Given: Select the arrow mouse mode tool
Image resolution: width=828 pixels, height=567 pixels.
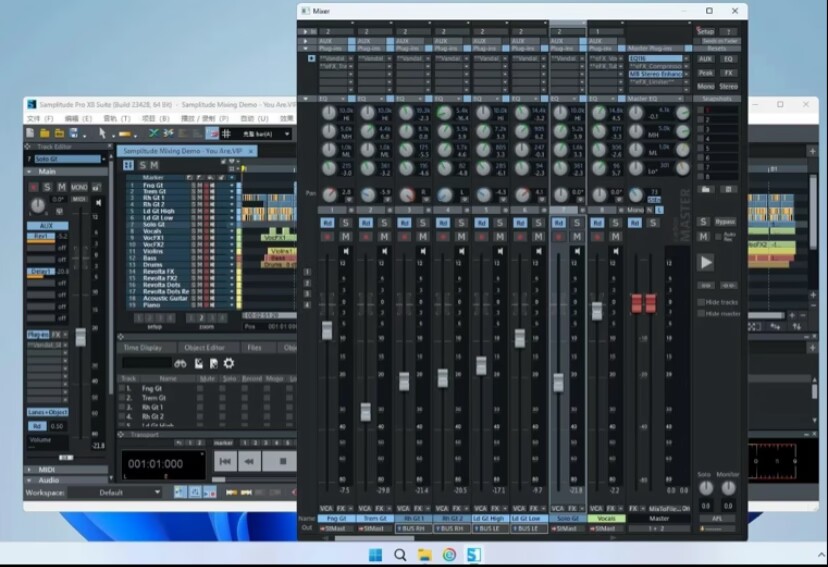Looking at the screenshot, I should [x=102, y=134].
